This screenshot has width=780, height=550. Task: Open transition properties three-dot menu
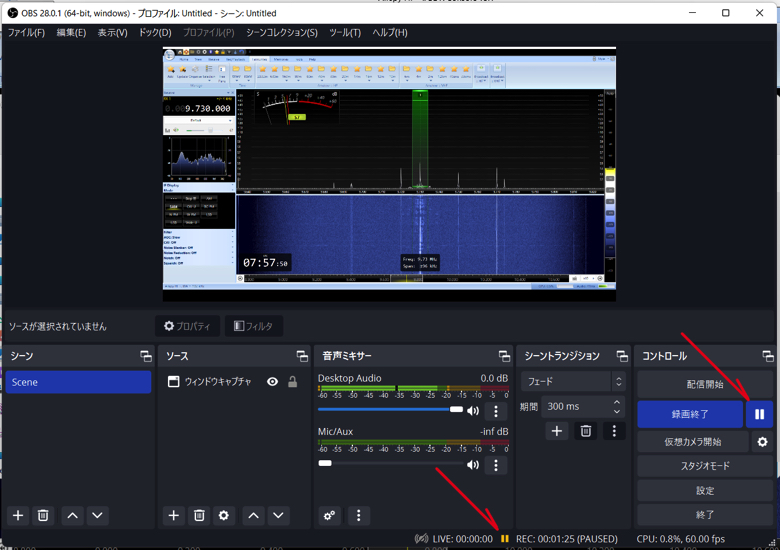[x=614, y=431]
